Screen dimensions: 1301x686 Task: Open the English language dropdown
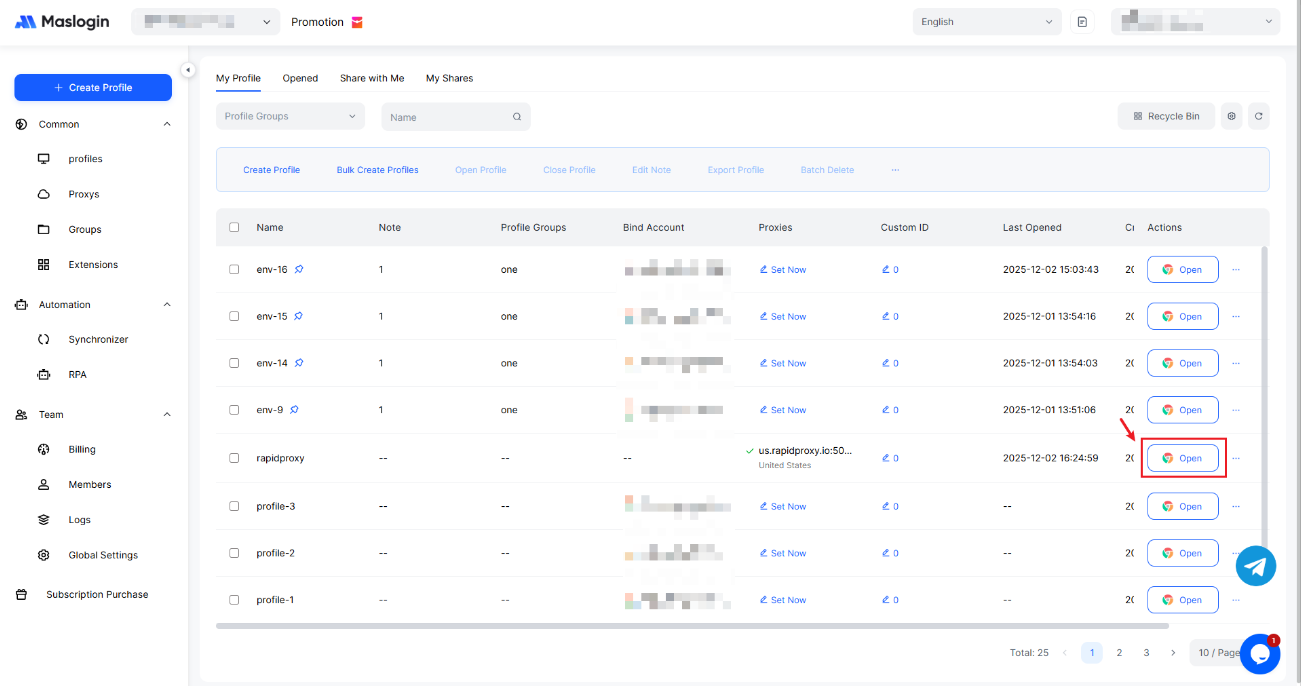[x=985, y=22]
